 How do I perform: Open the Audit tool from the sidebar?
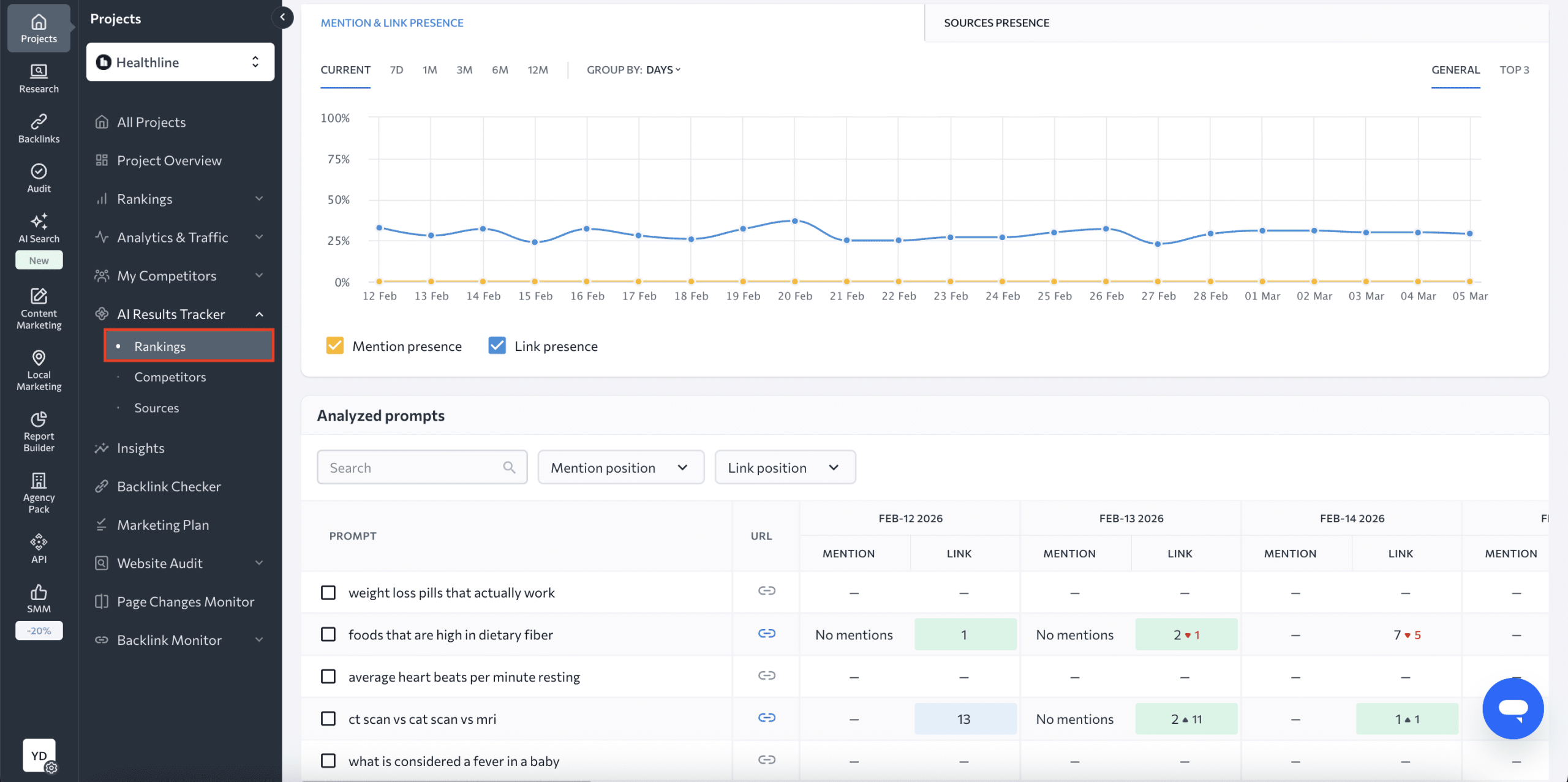coord(38,177)
